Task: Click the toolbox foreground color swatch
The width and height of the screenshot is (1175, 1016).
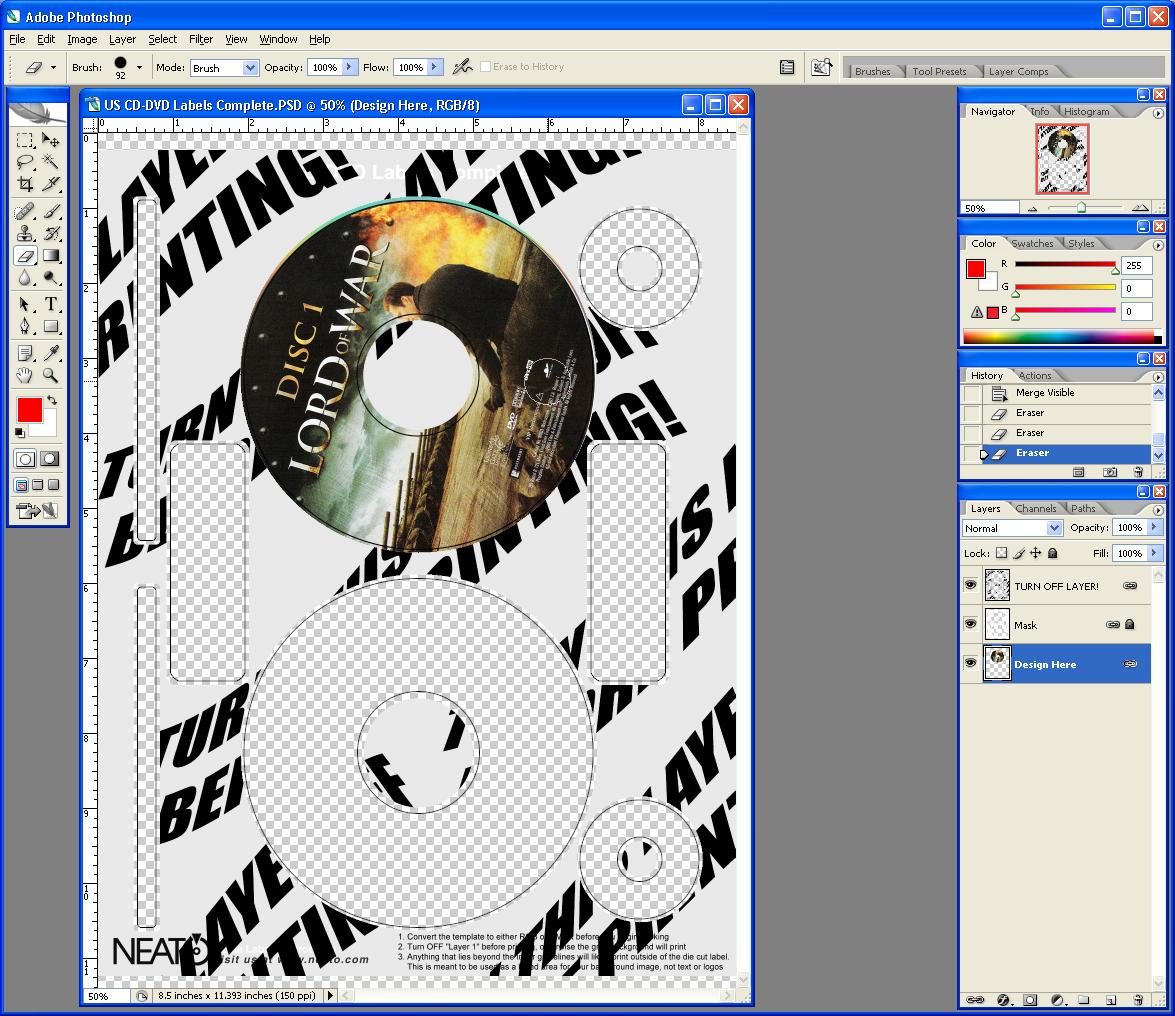Action: (30, 410)
